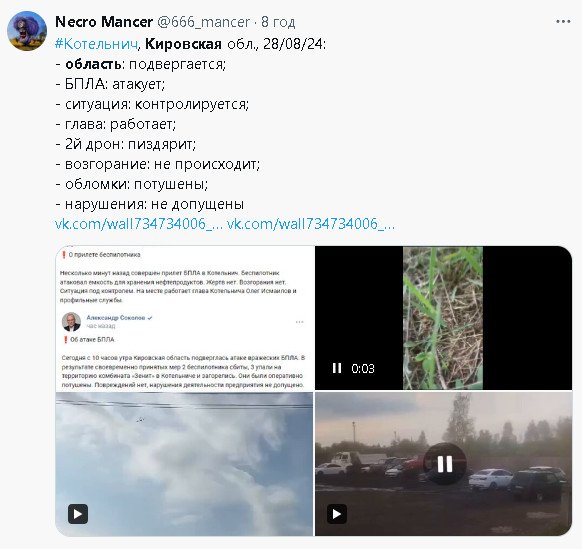Click large pause overlay on parking lot video
The image size is (582, 549).
click(445, 464)
